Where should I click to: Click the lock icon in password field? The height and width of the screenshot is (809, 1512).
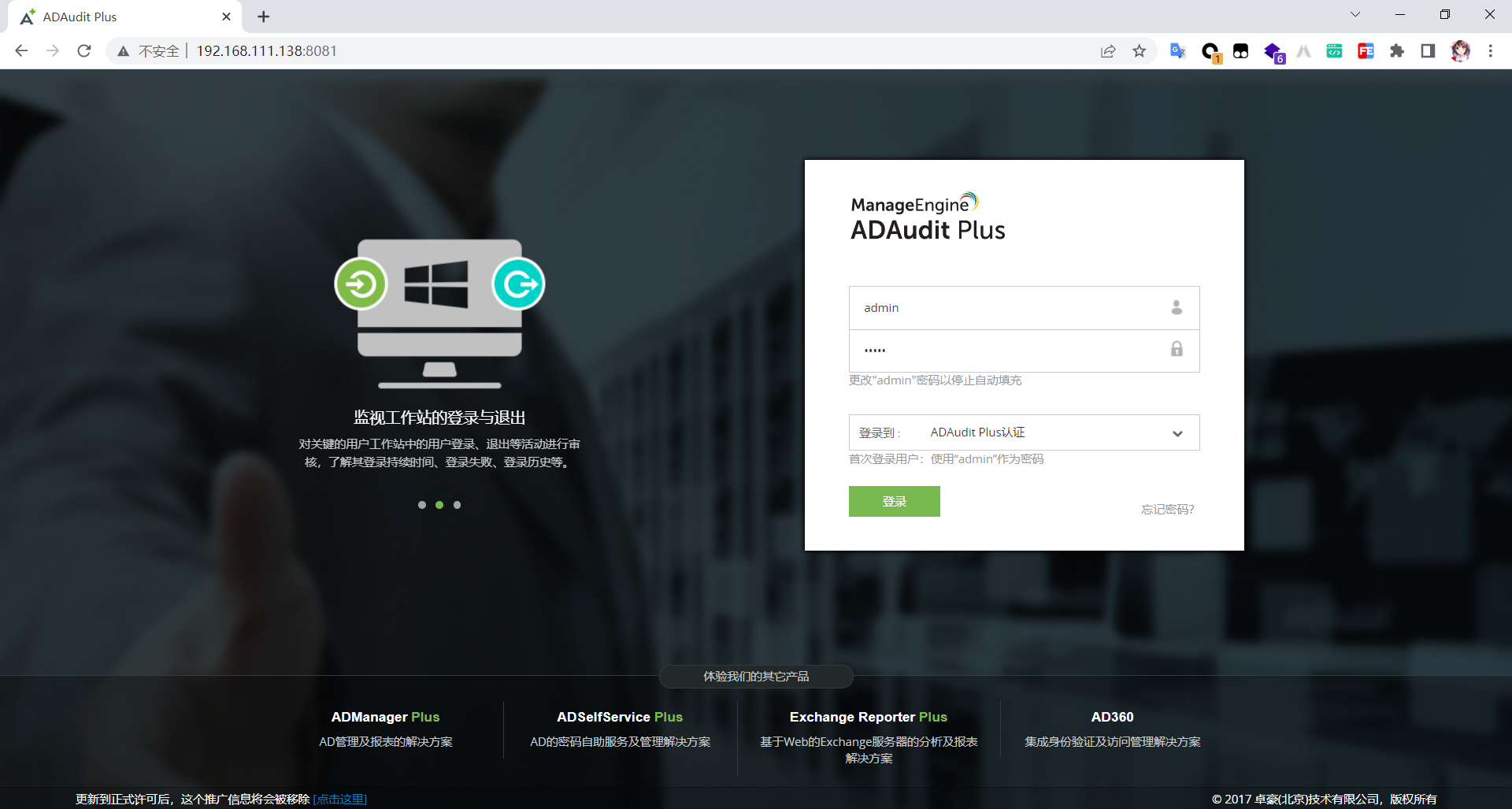[x=1177, y=349]
